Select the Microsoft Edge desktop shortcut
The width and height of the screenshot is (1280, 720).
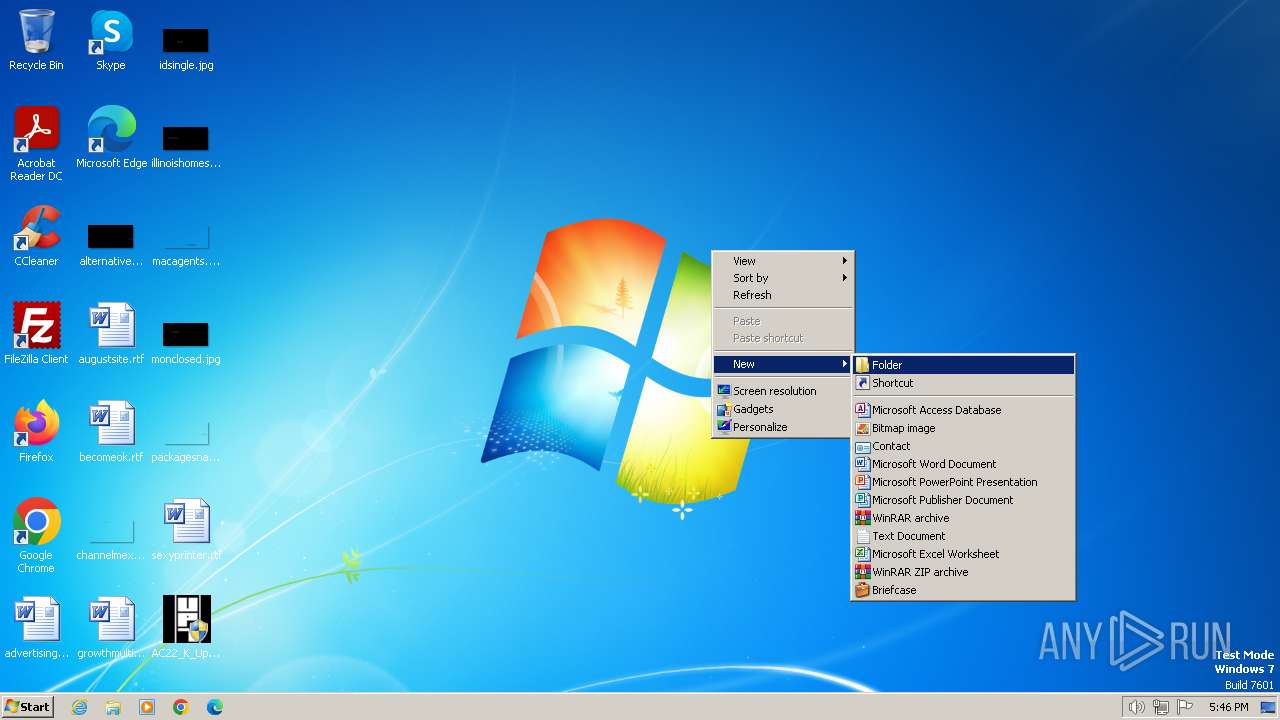(x=111, y=138)
